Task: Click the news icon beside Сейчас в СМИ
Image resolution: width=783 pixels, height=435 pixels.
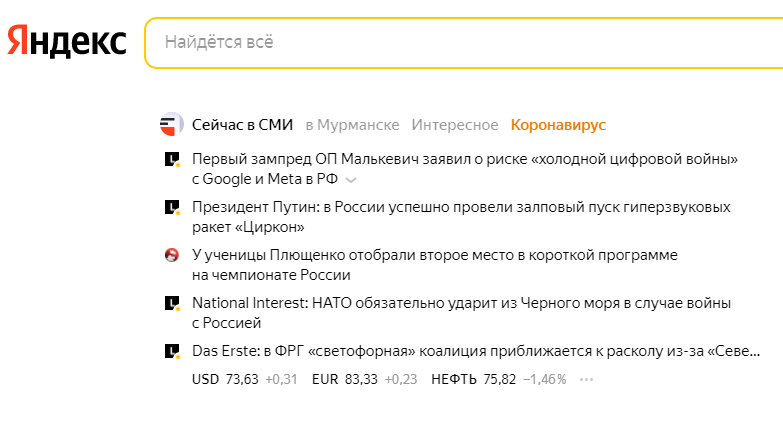Action: coord(171,125)
